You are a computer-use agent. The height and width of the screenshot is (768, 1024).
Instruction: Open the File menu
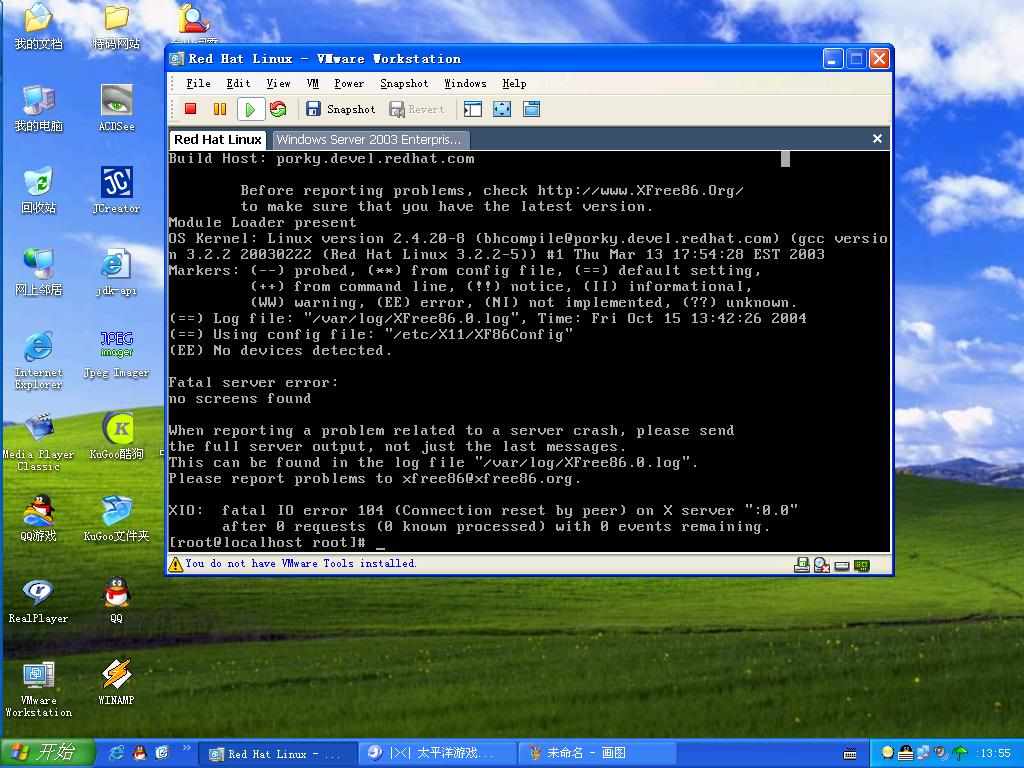[198, 84]
